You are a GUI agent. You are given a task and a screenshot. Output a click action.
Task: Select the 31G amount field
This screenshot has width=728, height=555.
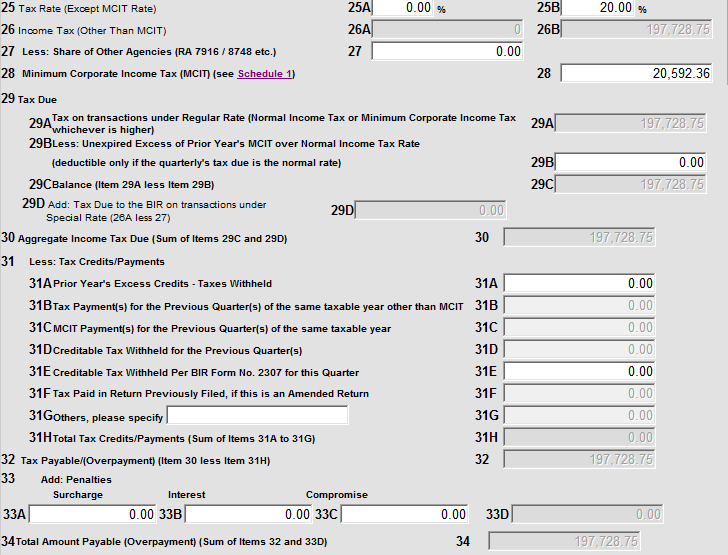pyautogui.click(x=579, y=415)
